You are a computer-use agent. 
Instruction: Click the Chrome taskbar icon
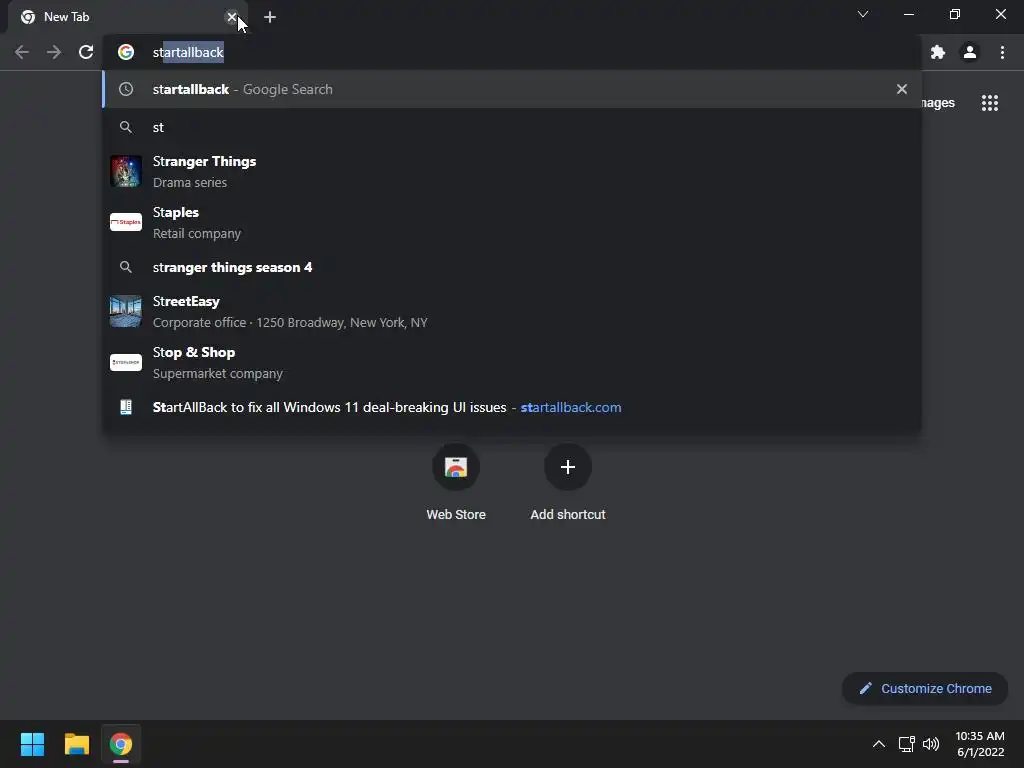(x=121, y=744)
